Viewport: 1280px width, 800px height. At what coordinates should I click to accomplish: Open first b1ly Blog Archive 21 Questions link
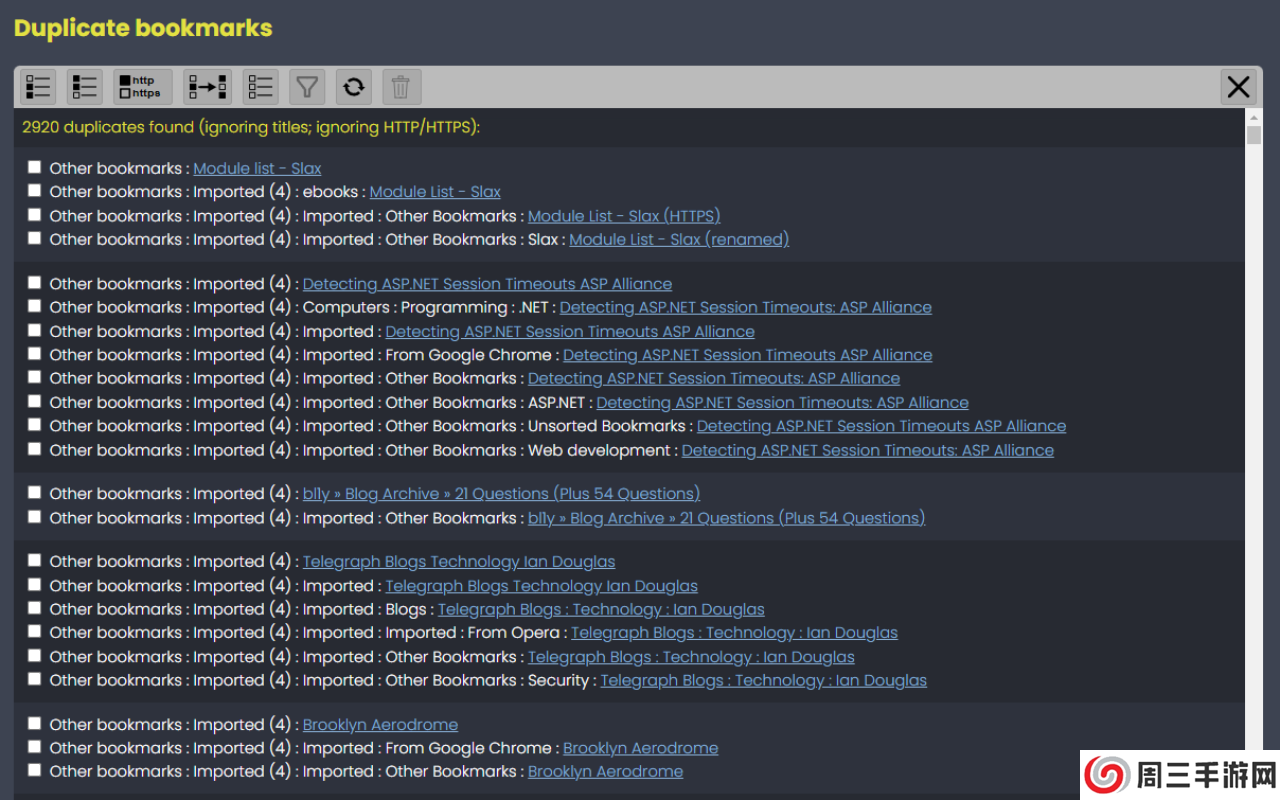point(501,494)
